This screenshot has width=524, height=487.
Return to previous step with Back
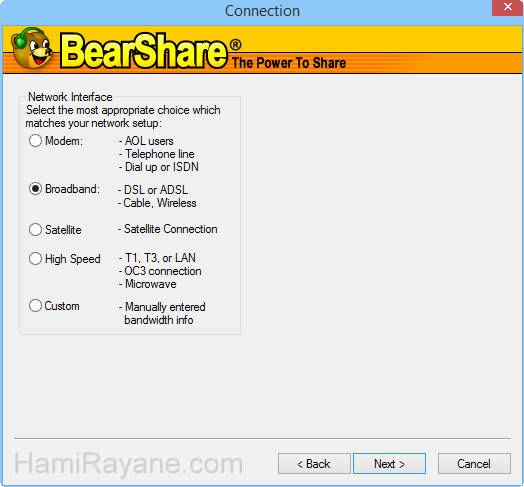pyautogui.click(x=314, y=464)
